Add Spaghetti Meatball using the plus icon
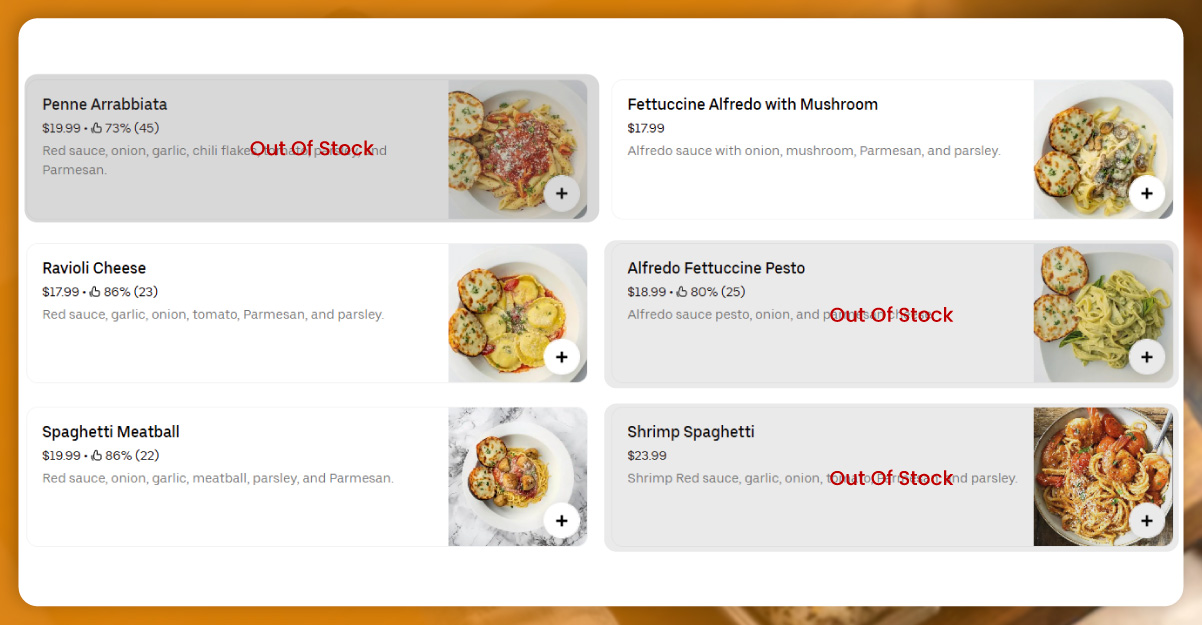1202x625 pixels. click(561, 520)
